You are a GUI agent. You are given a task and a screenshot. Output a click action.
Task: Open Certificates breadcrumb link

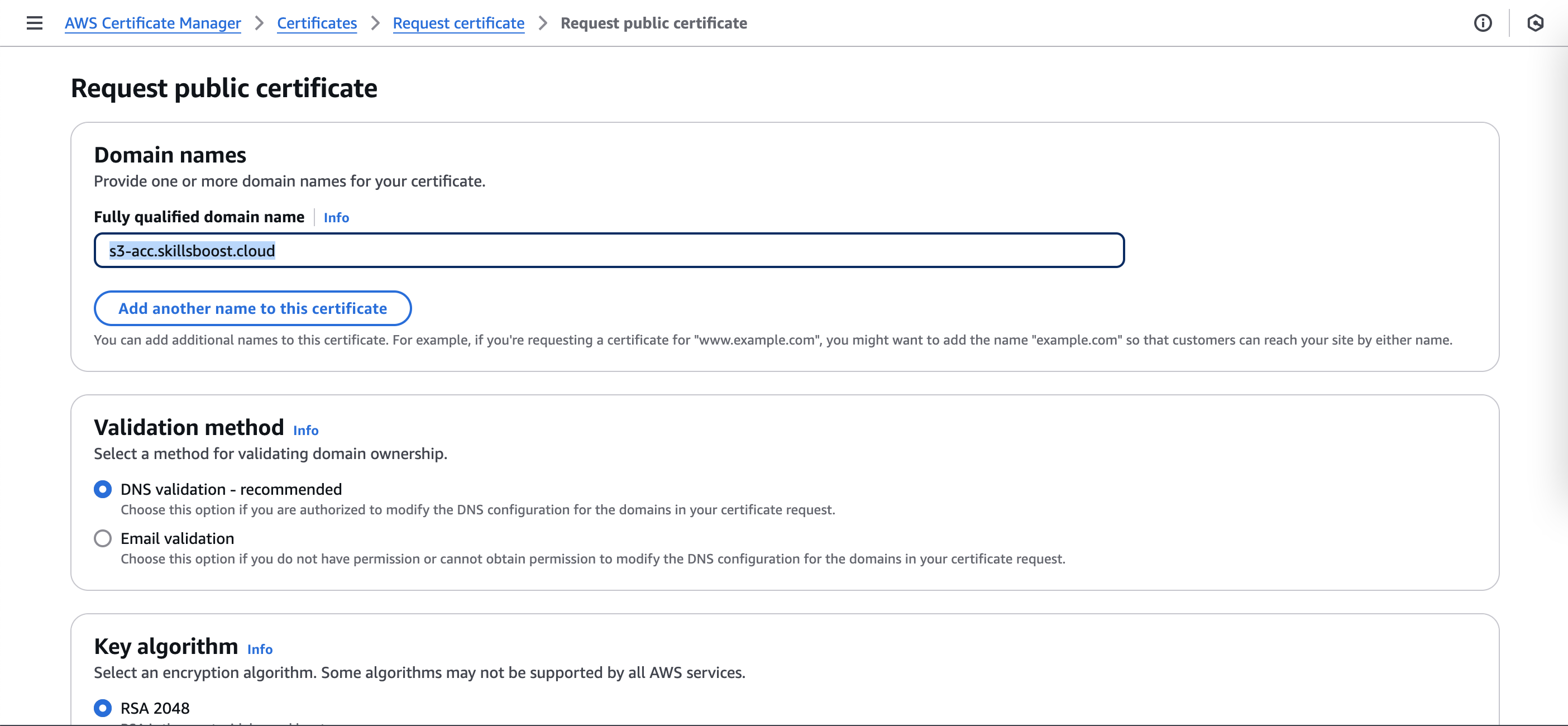point(317,23)
